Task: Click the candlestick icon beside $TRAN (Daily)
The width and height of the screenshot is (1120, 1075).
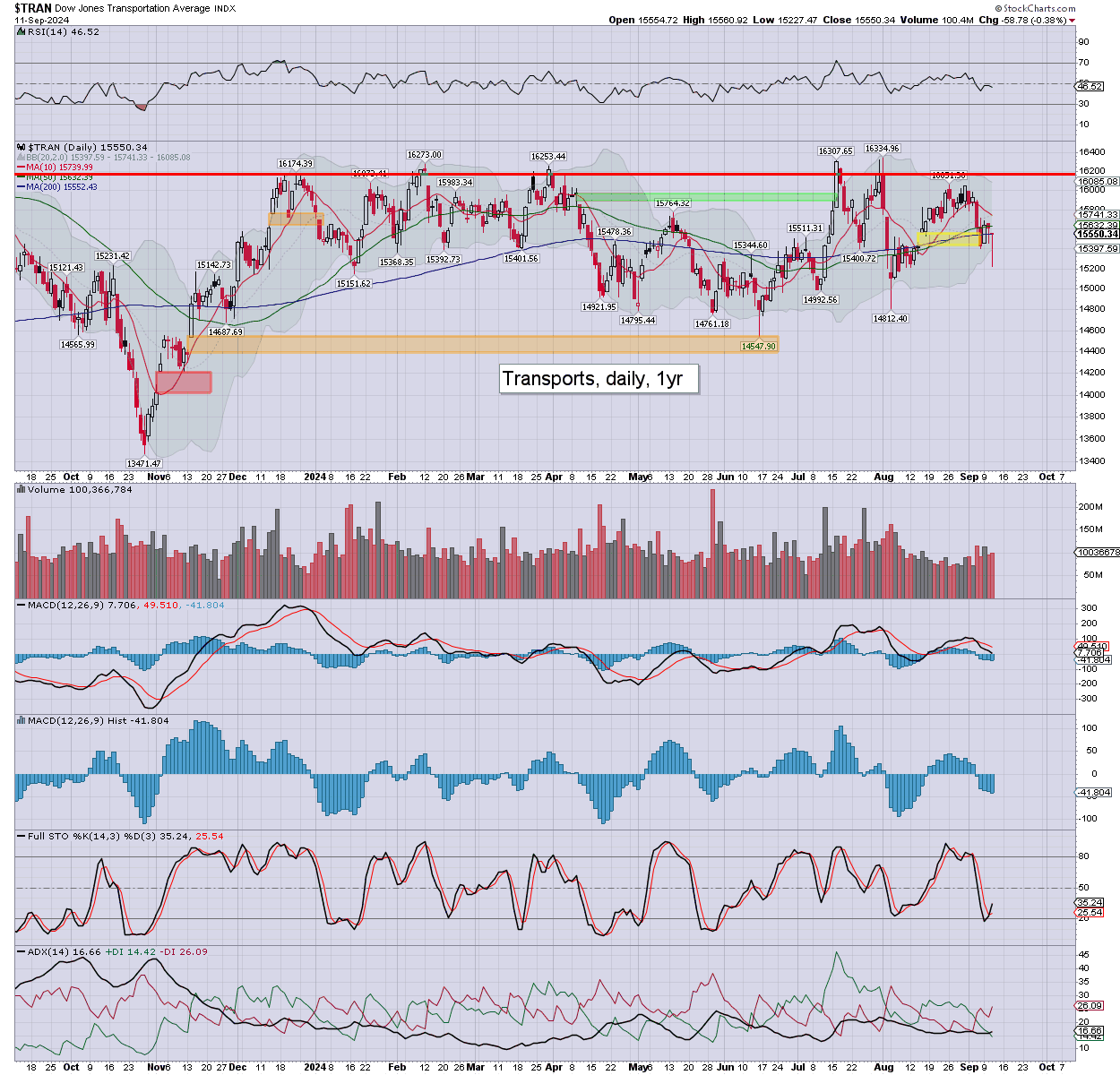Action: point(22,148)
